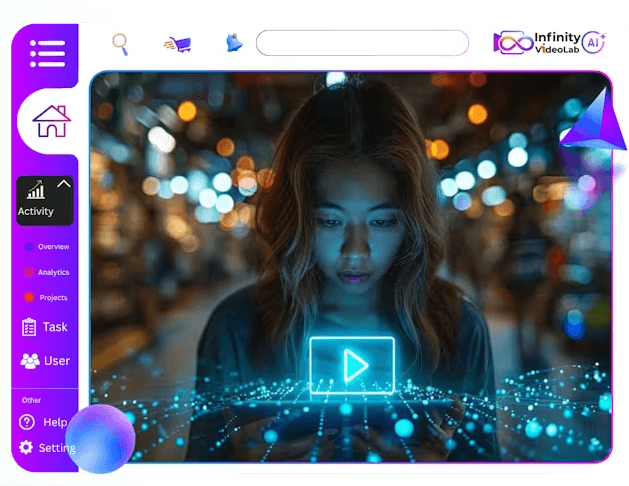Click the pink Analytics dot
The image size is (629, 486).
(x=29, y=272)
